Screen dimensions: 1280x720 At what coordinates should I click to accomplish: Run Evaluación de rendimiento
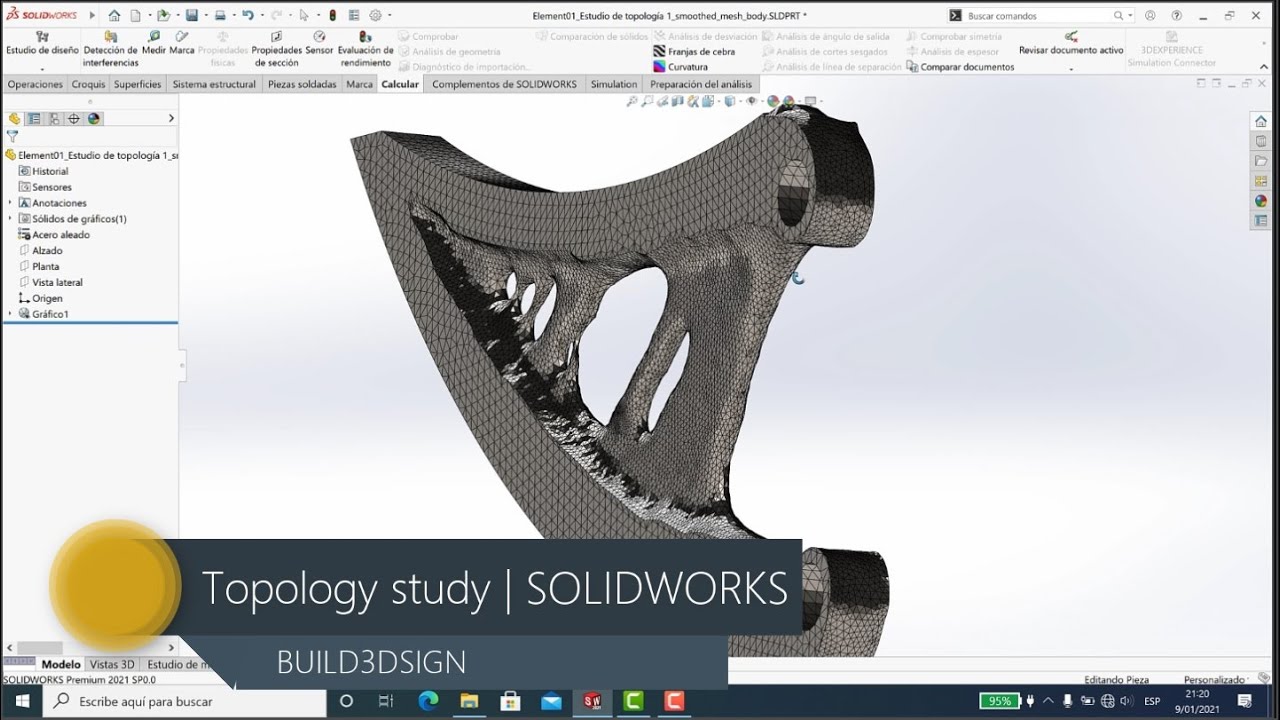pyautogui.click(x=365, y=50)
